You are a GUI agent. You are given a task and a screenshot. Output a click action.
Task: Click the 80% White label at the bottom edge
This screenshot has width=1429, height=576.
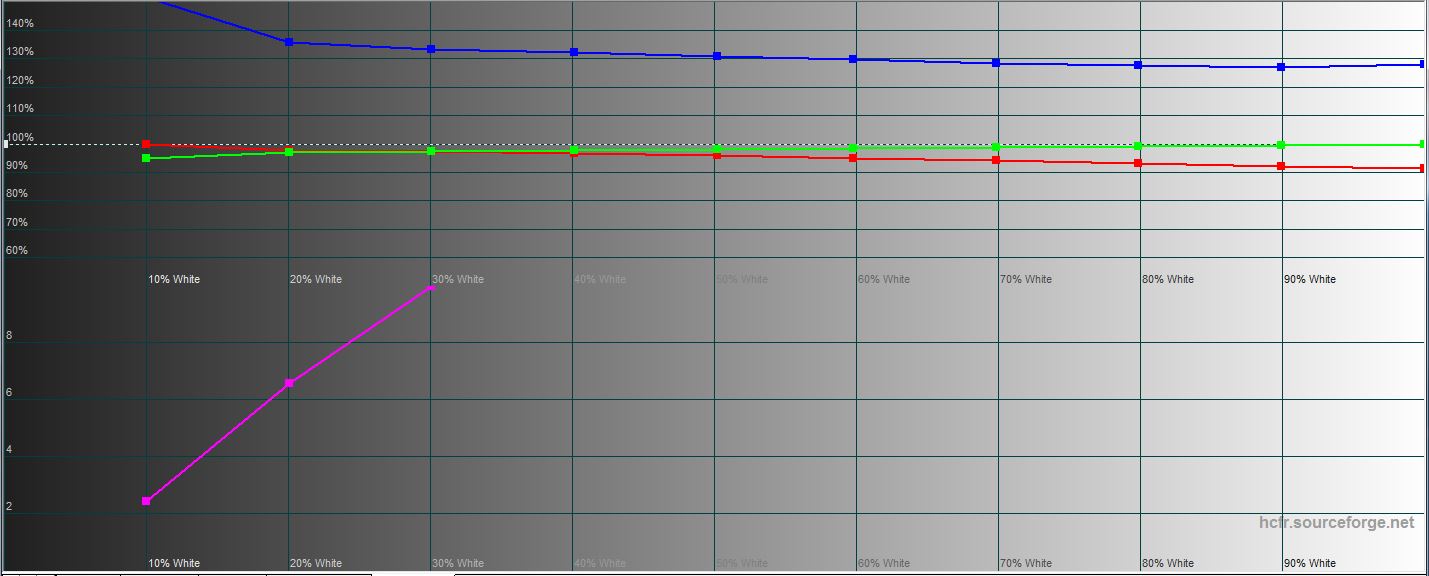(x=1167, y=563)
